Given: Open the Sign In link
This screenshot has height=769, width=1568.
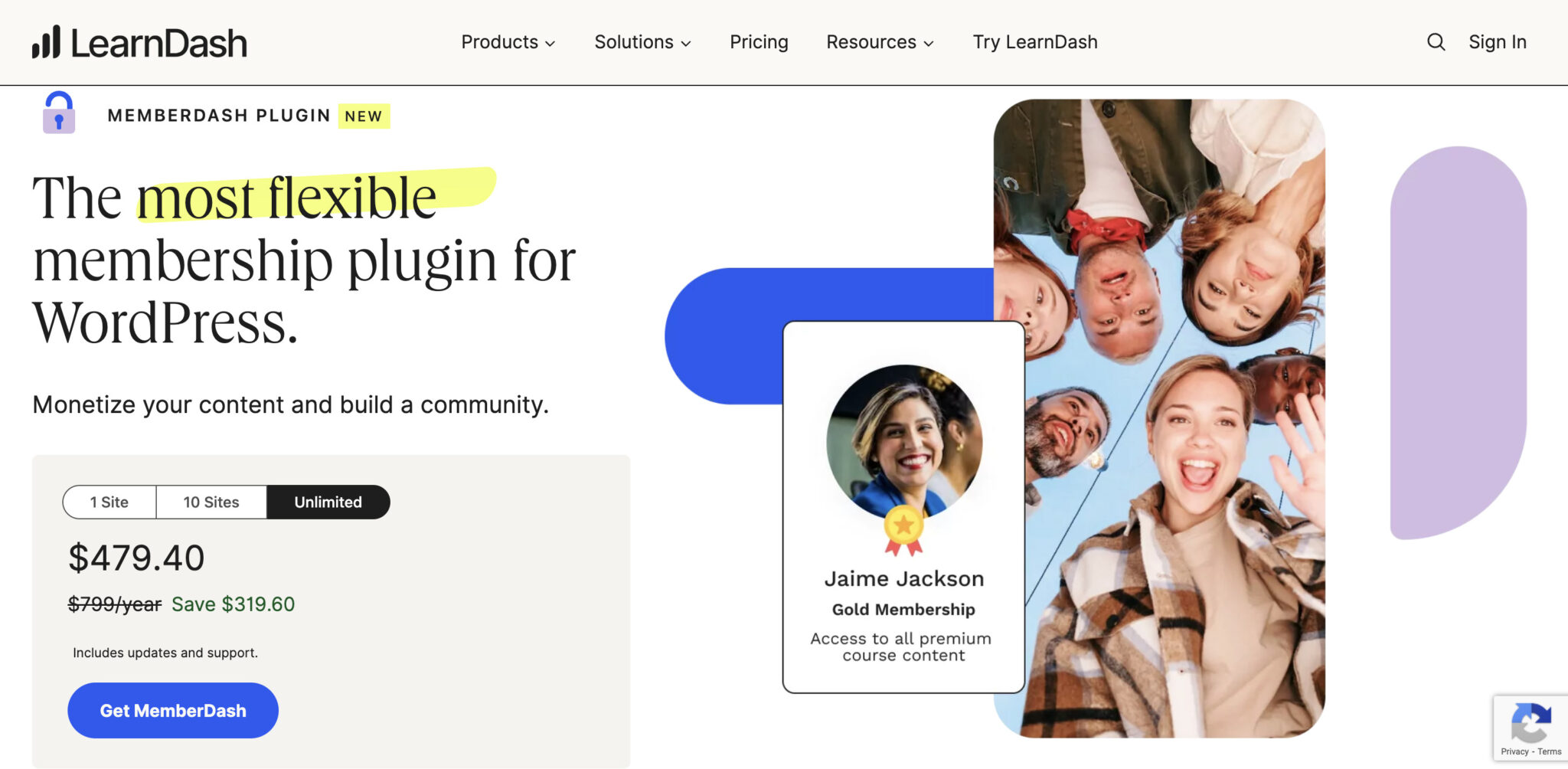Looking at the screenshot, I should 1498,42.
